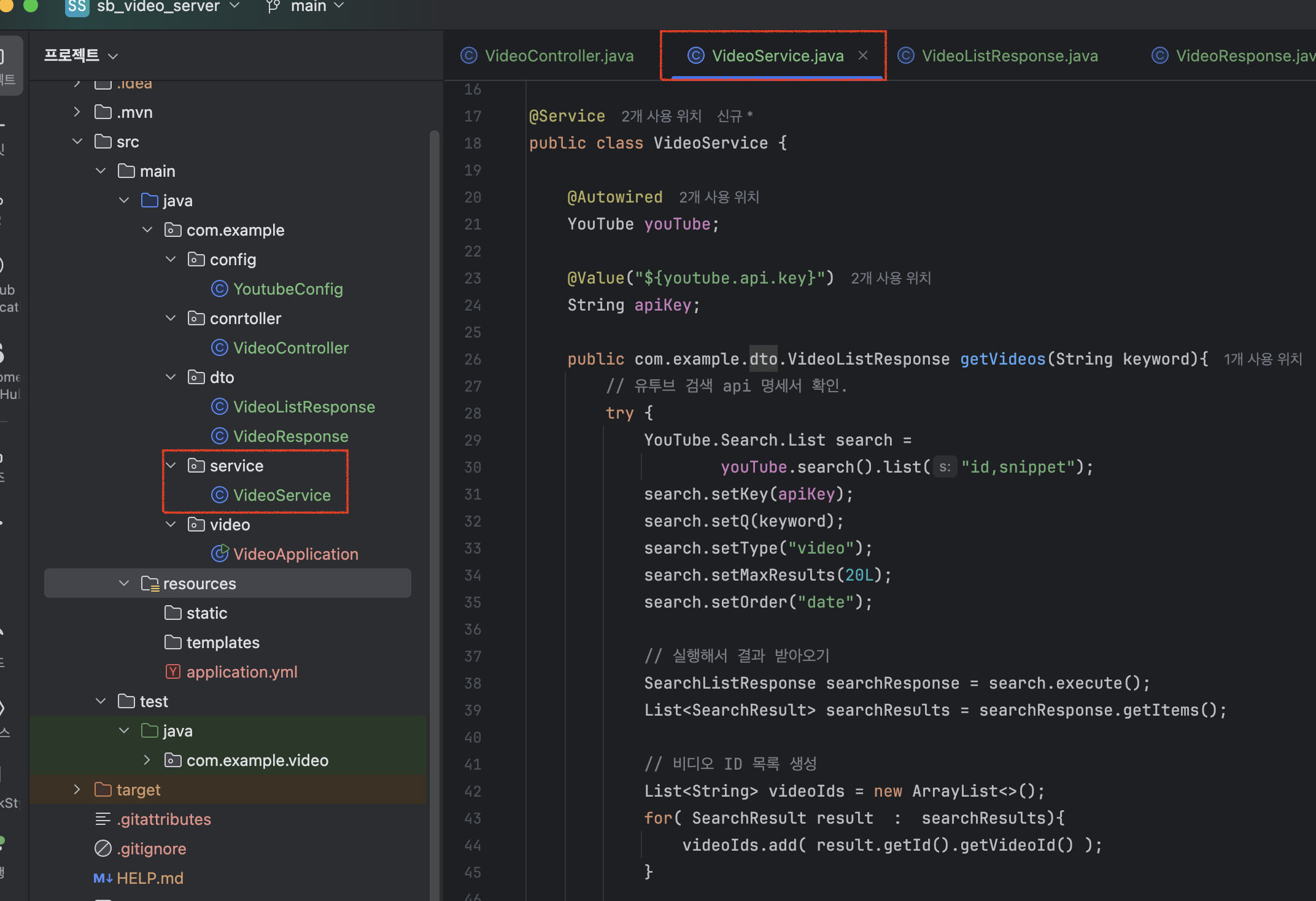Viewport: 1316px width, 901px height.
Task: Open the sb_video_server project dropdown
Action: point(167,6)
